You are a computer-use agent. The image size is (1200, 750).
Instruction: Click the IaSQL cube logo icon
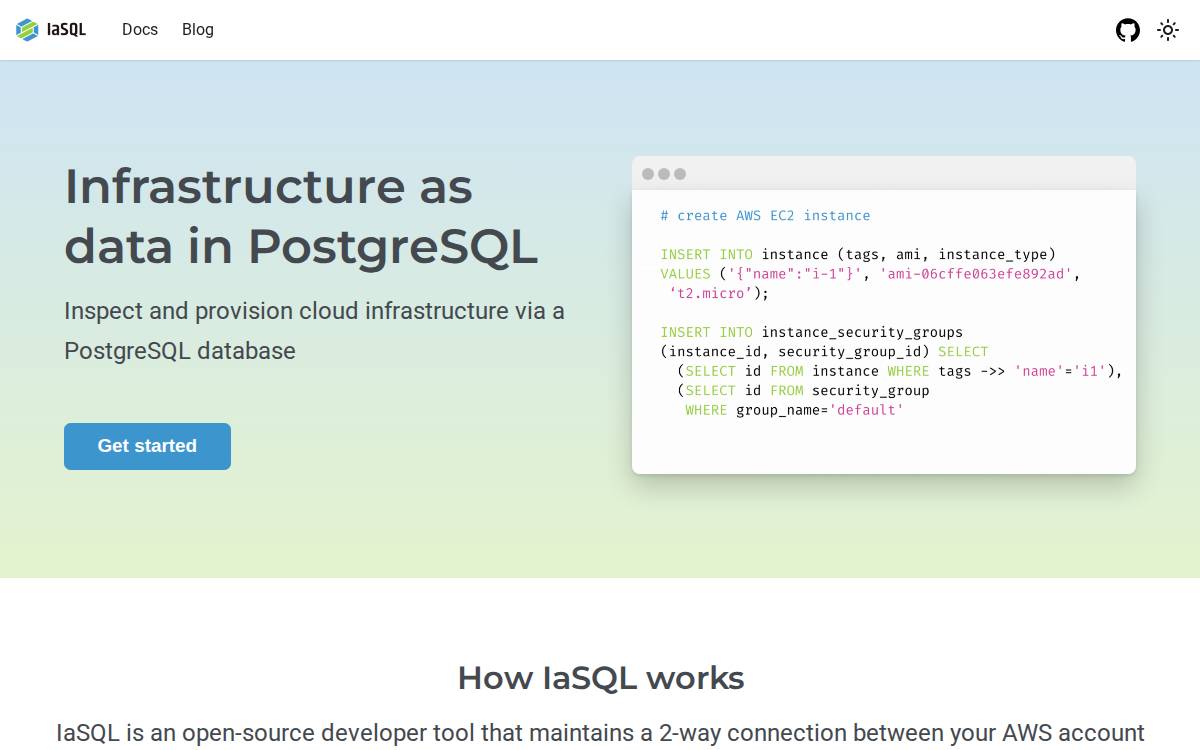point(27,30)
